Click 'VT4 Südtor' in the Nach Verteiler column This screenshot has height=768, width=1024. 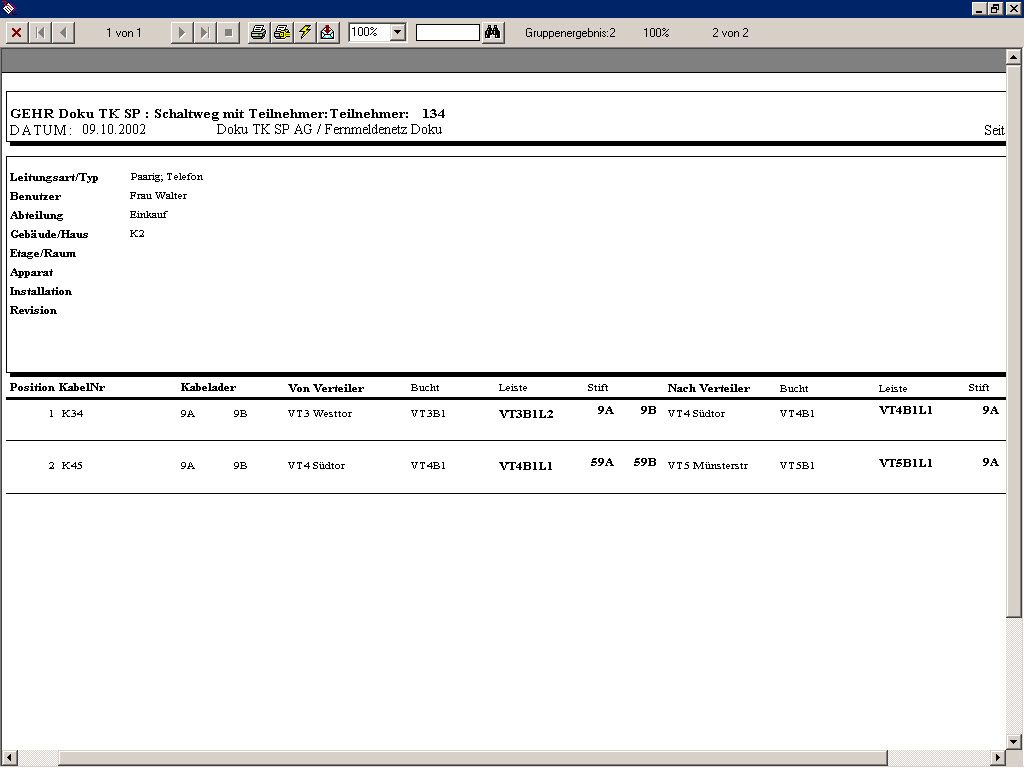(x=696, y=413)
